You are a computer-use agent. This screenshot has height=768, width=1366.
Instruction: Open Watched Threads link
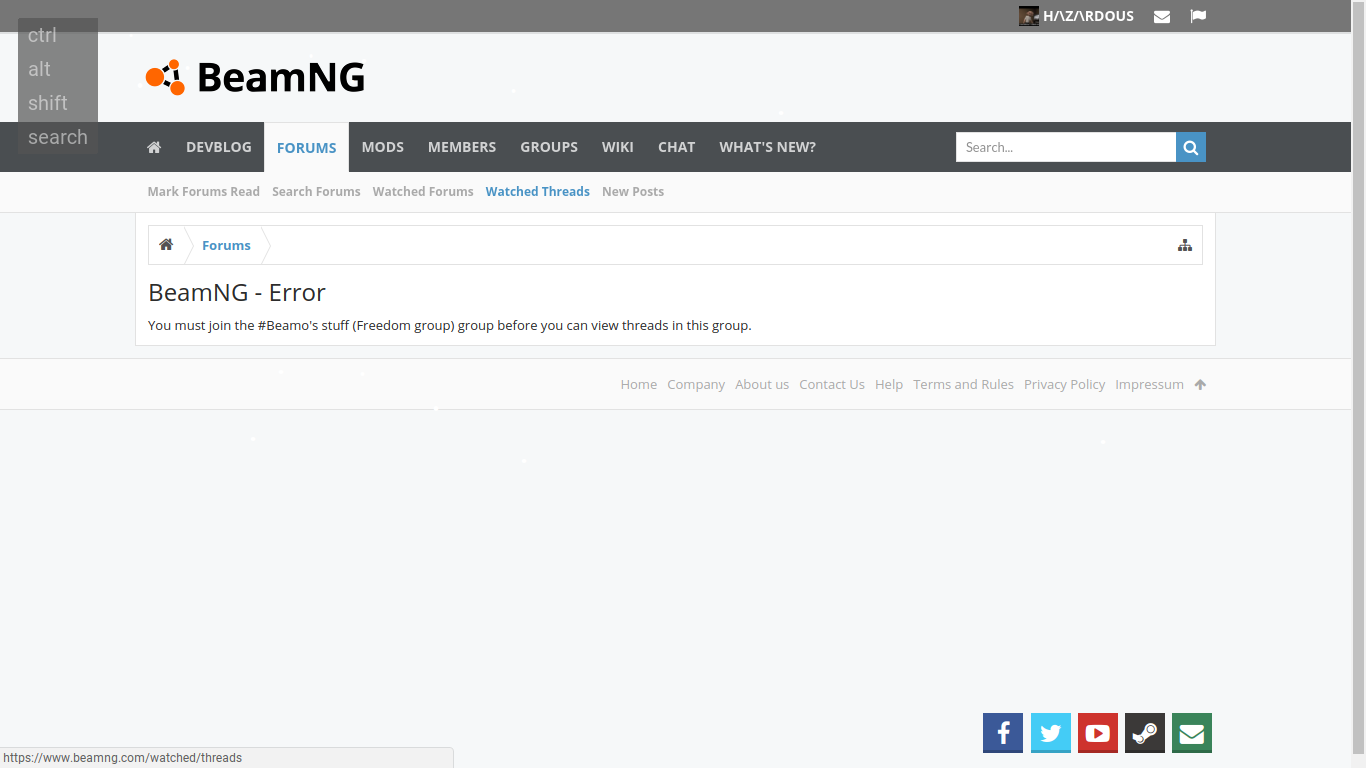[538, 192]
